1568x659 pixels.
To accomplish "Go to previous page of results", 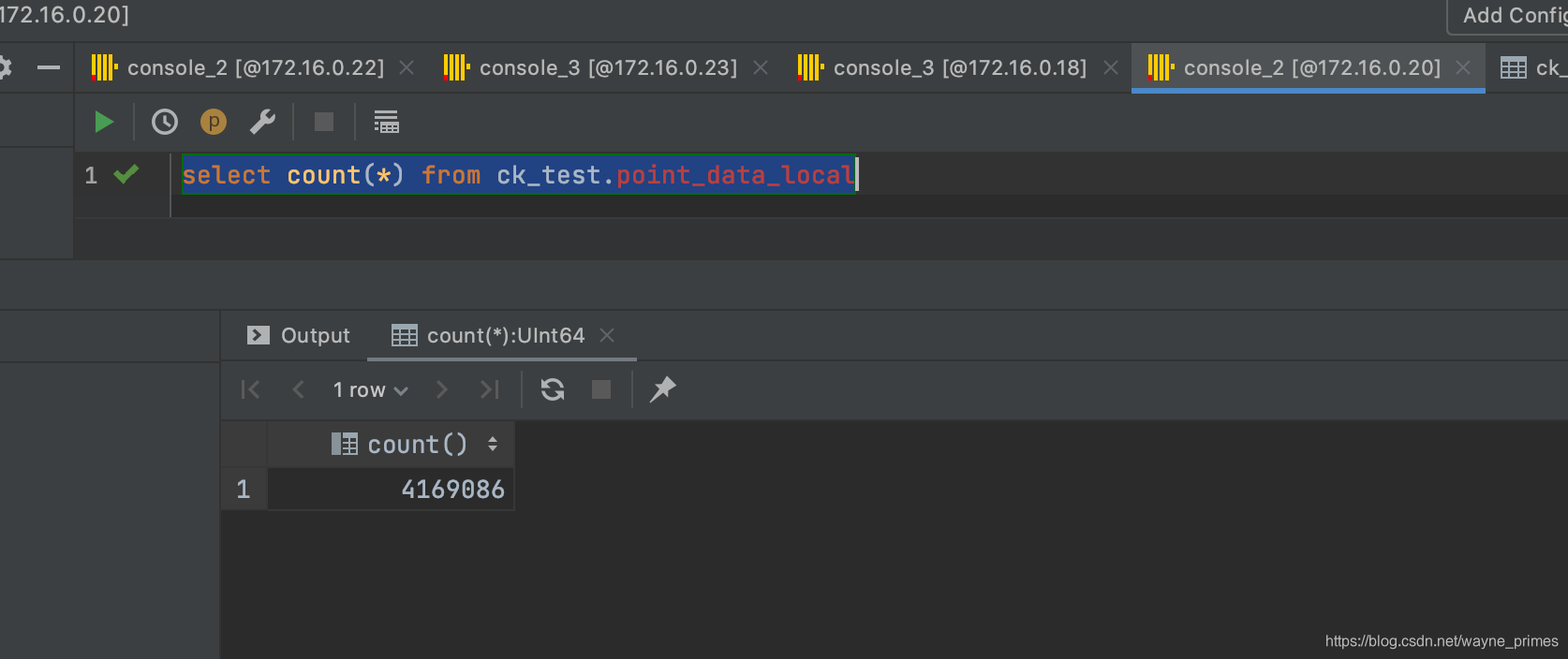I will [299, 389].
